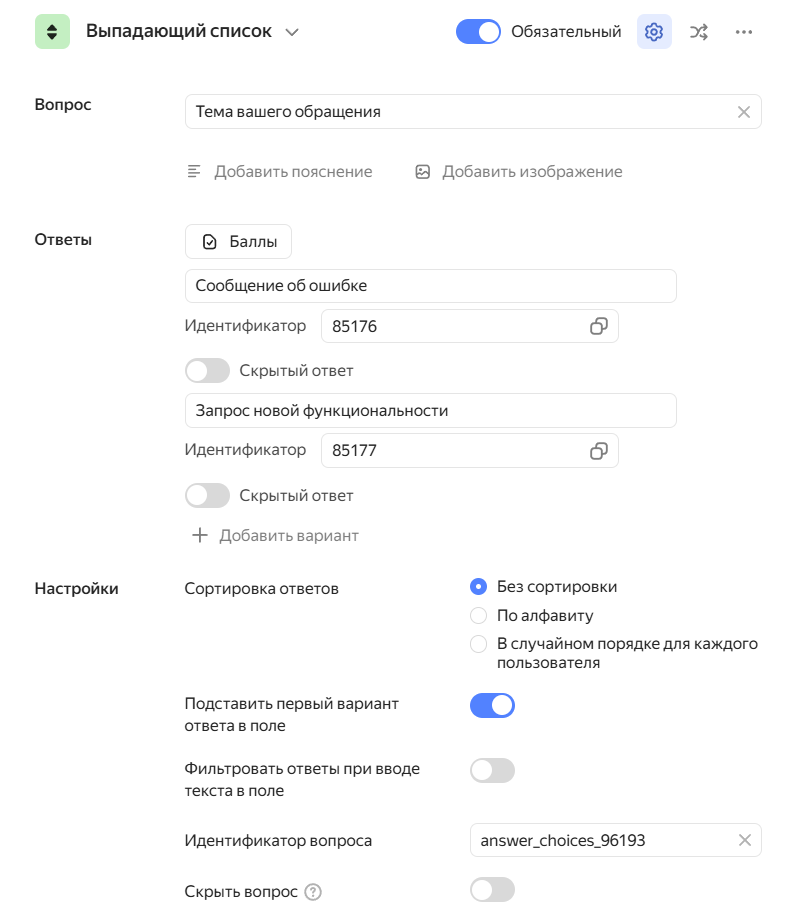Enable Скрытый ответ for Сообщение об ошибке
The height and width of the screenshot is (914, 791).
click(x=207, y=371)
